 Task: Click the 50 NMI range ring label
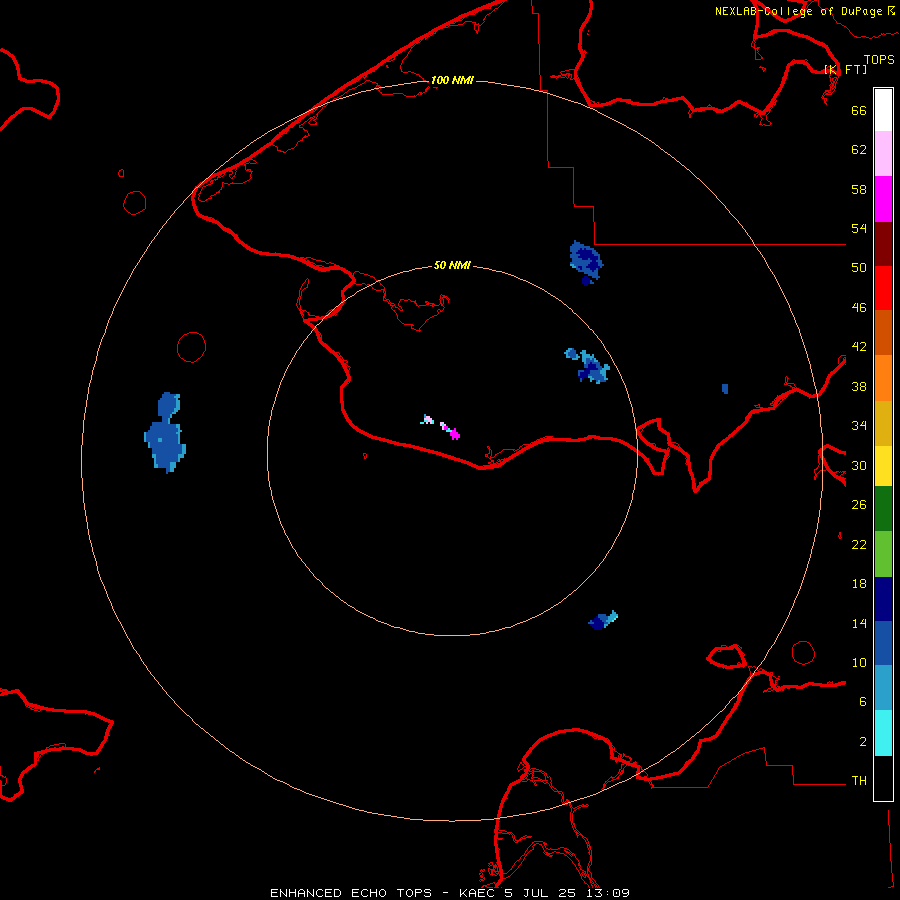(452, 265)
